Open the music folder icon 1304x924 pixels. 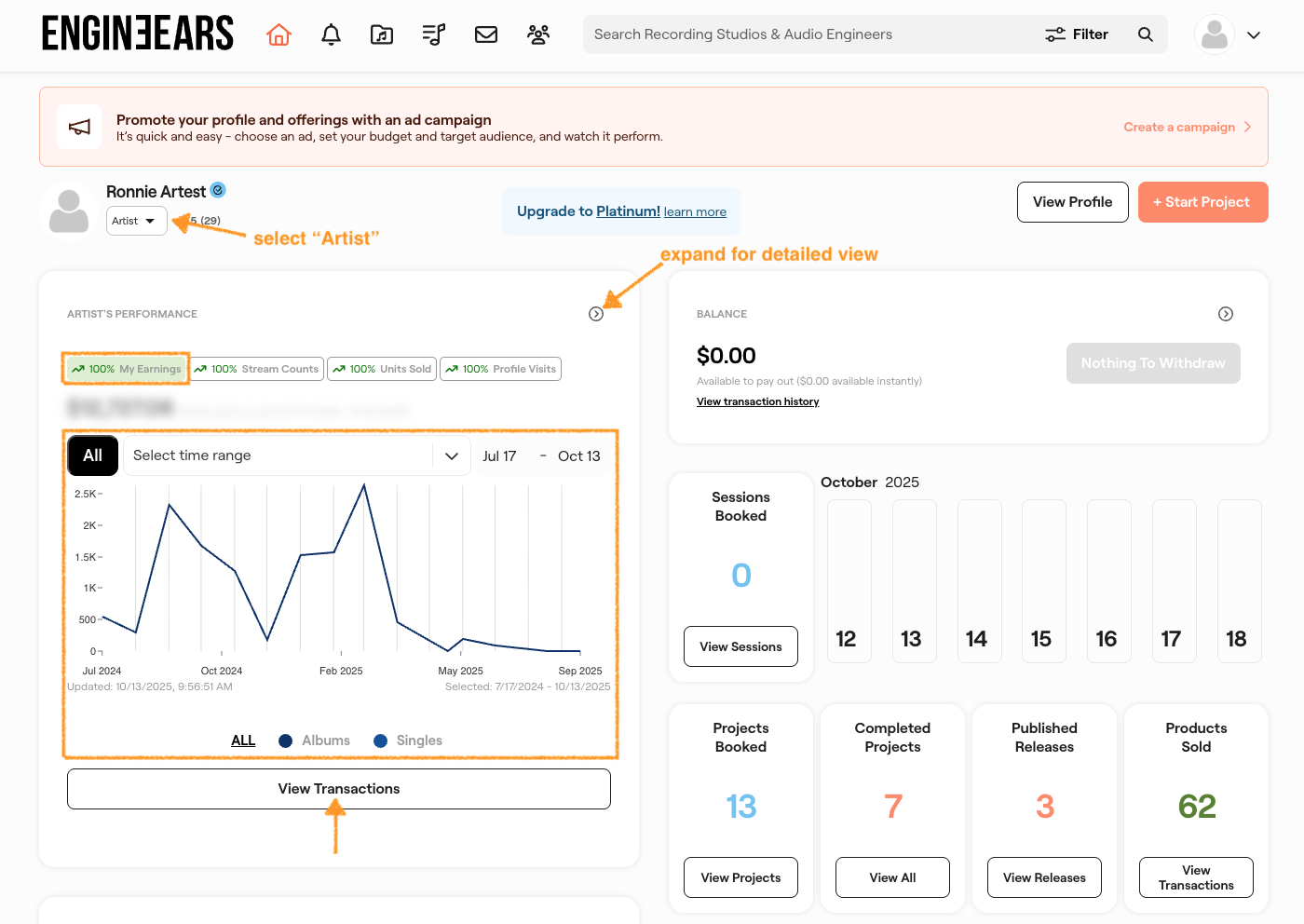tap(382, 34)
